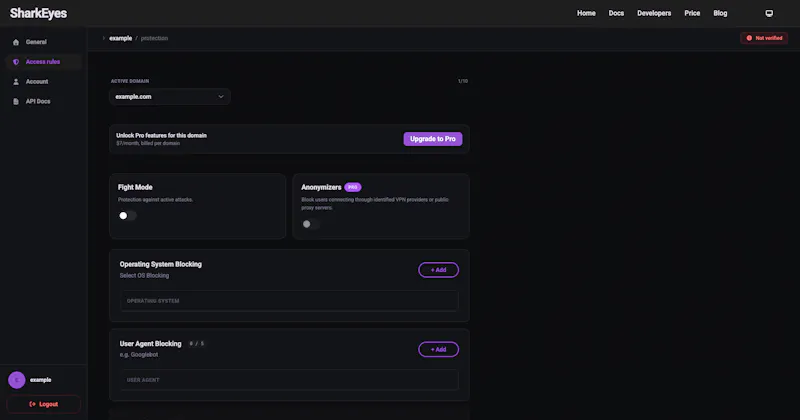Click the Fight Mode heading
The height and width of the screenshot is (420, 800).
pyautogui.click(x=135, y=187)
